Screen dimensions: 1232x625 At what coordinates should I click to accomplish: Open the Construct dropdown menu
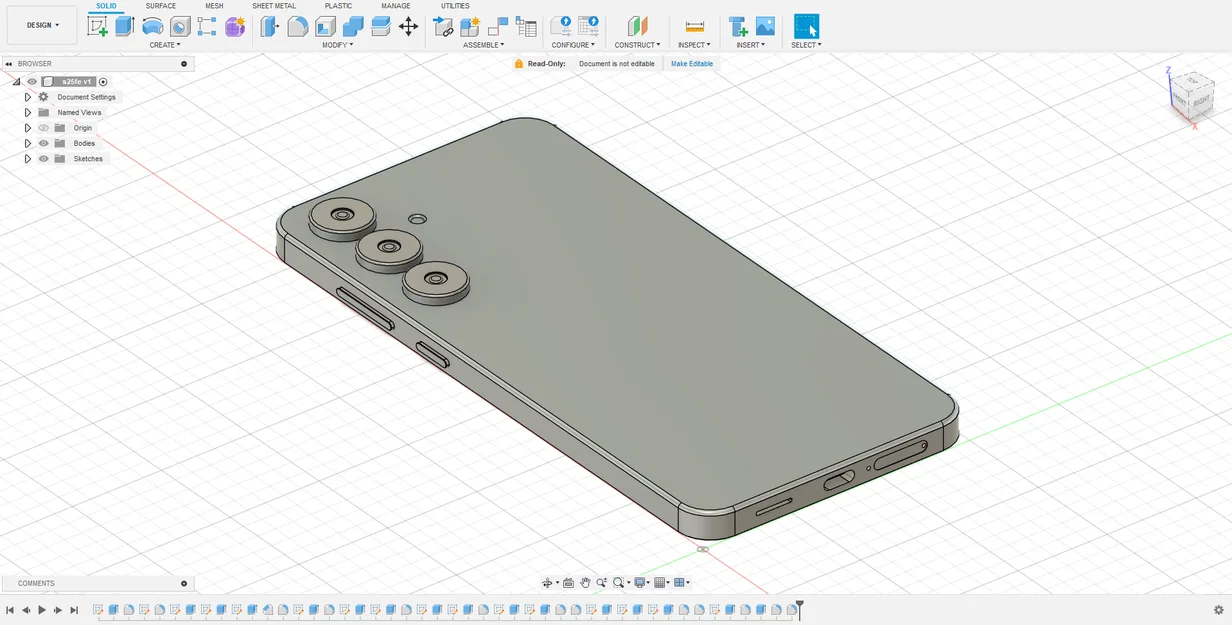pyautogui.click(x=637, y=45)
